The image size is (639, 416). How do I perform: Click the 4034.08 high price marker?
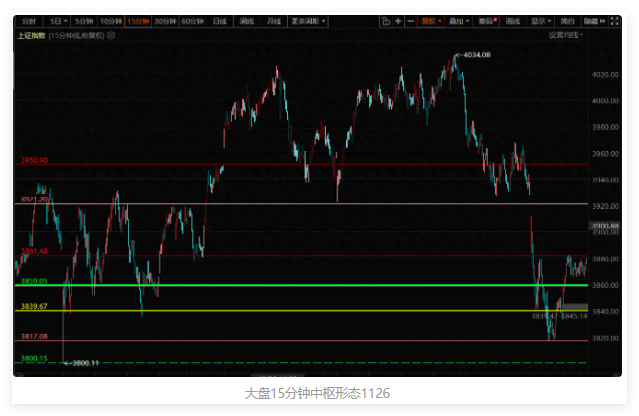click(x=474, y=55)
